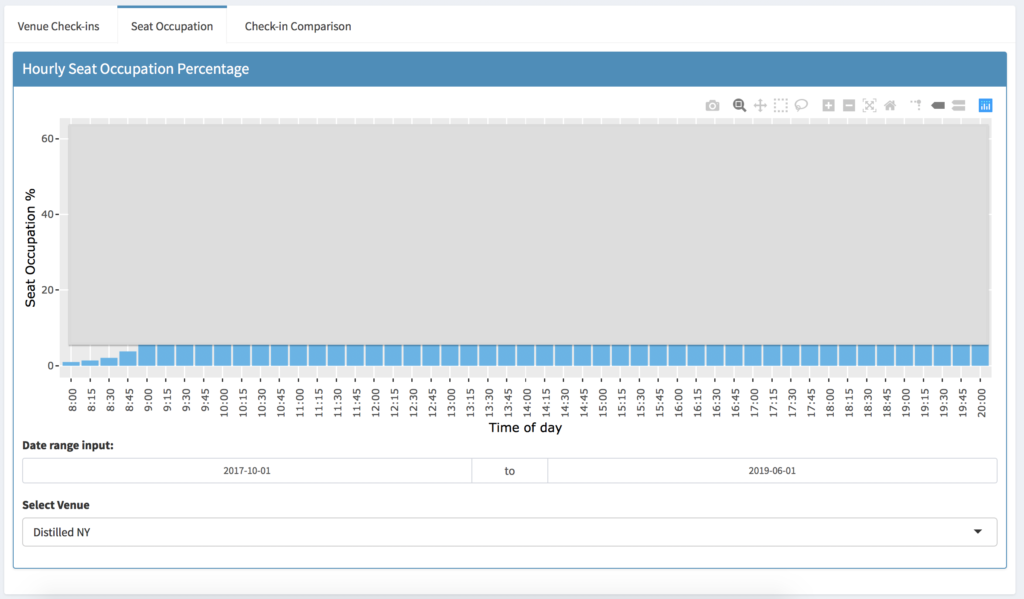The width and height of the screenshot is (1024, 599).
Task: Select the Pan tool in plot toolbar
Action: 760,105
